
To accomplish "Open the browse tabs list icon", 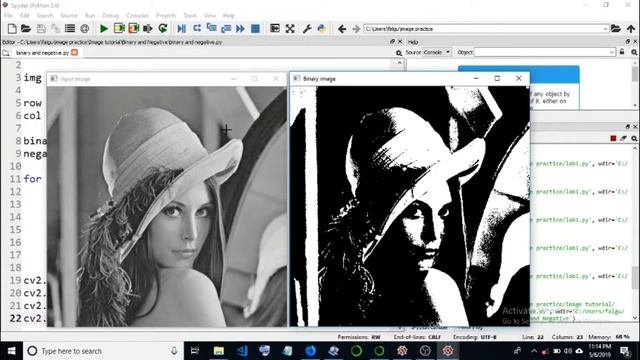I will [70, 29].
